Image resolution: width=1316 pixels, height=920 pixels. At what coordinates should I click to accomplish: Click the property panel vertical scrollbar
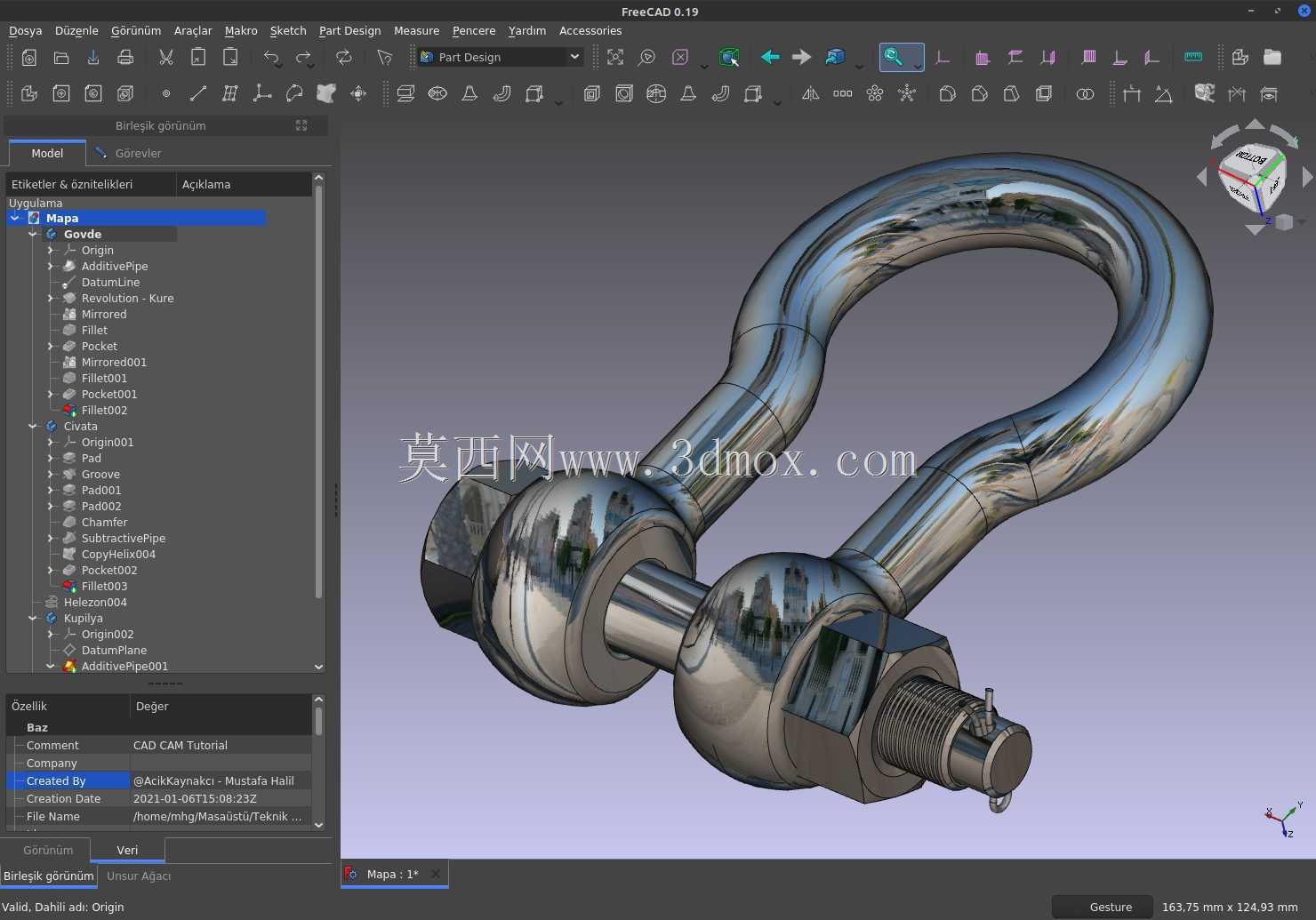pos(318,722)
